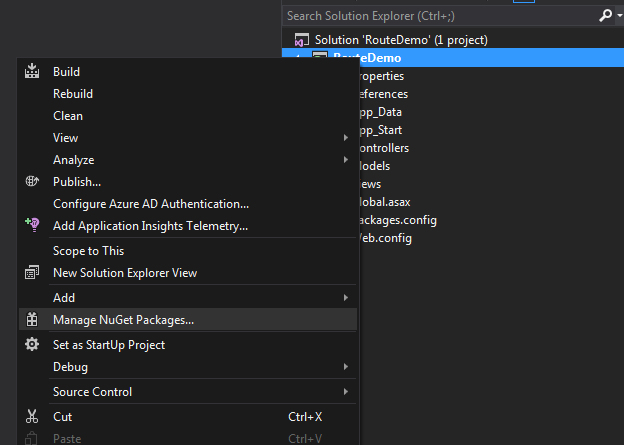This screenshot has height=445, width=624.
Task: Select the packages.config file in the tree
Action: [x=397, y=220]
